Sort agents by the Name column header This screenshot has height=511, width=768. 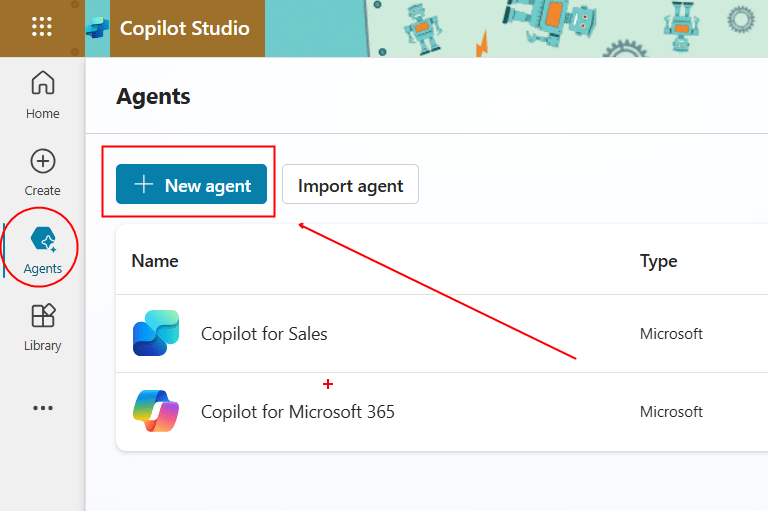pos(155,261)
